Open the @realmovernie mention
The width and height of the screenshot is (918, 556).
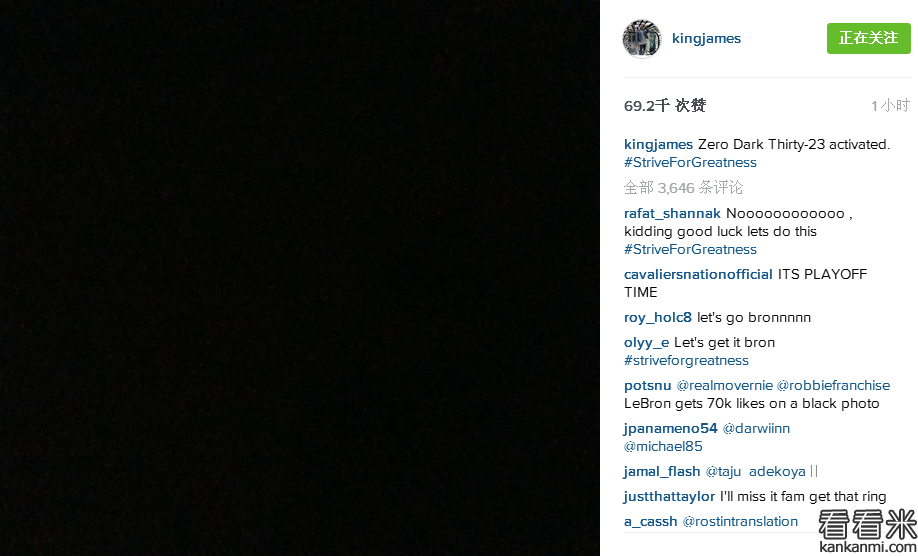[725, 386]
